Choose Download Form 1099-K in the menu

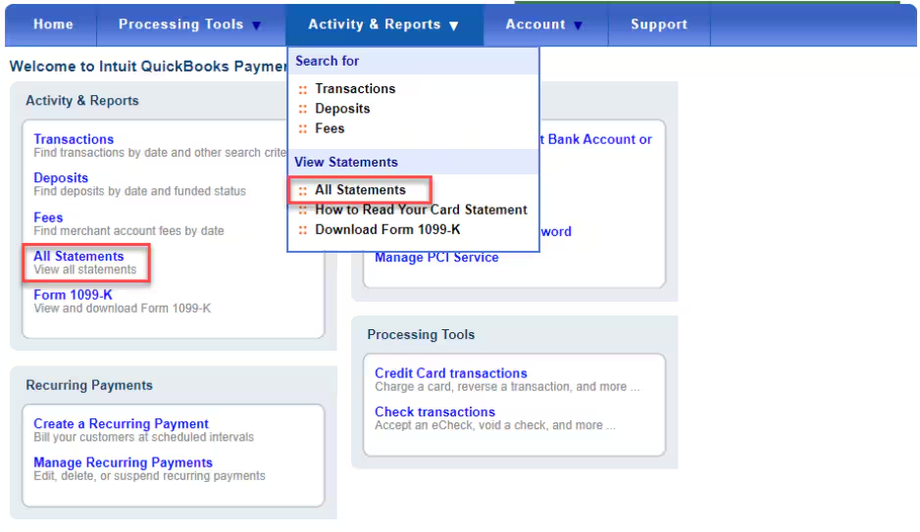387,230
